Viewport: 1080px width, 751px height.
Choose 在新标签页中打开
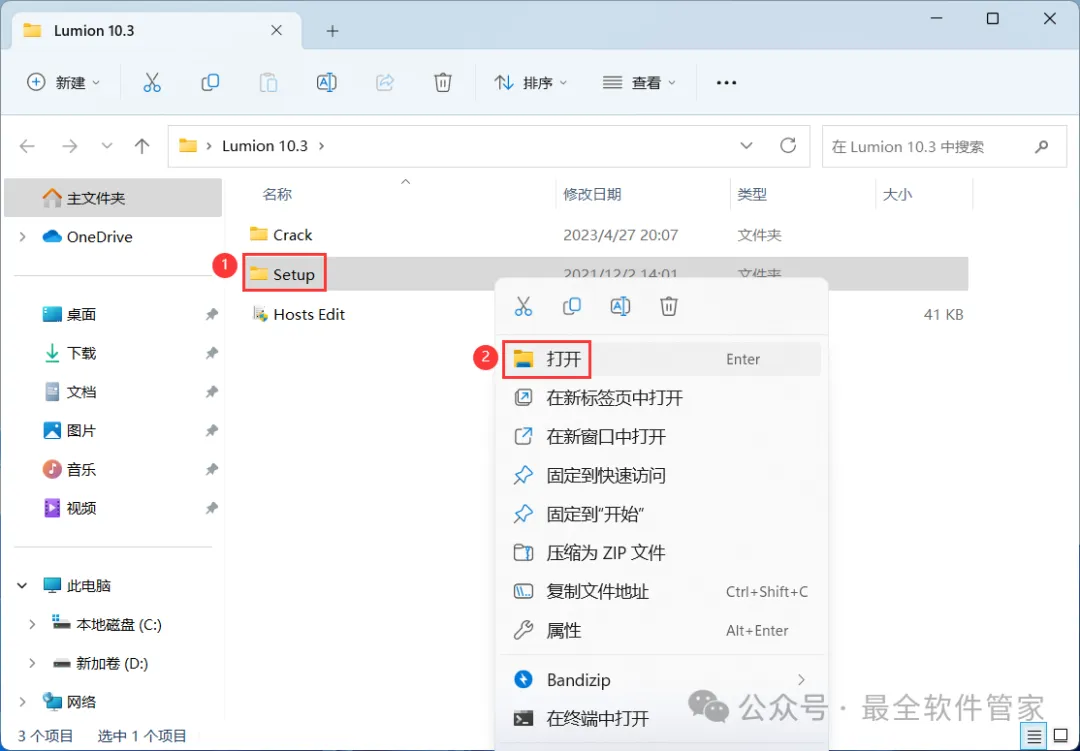[x=661, y=398]
